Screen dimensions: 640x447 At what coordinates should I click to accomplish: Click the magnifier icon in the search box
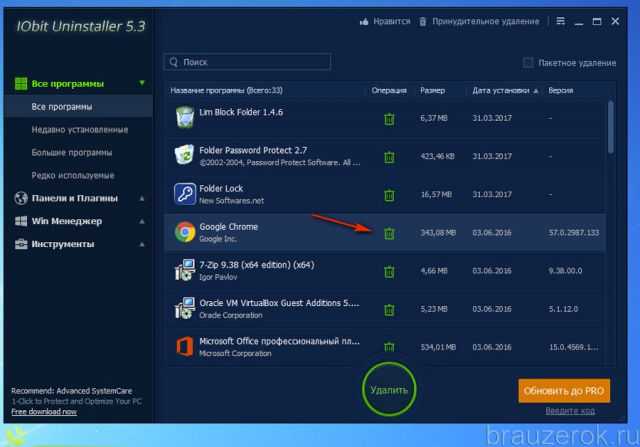(x=174, y=62)
